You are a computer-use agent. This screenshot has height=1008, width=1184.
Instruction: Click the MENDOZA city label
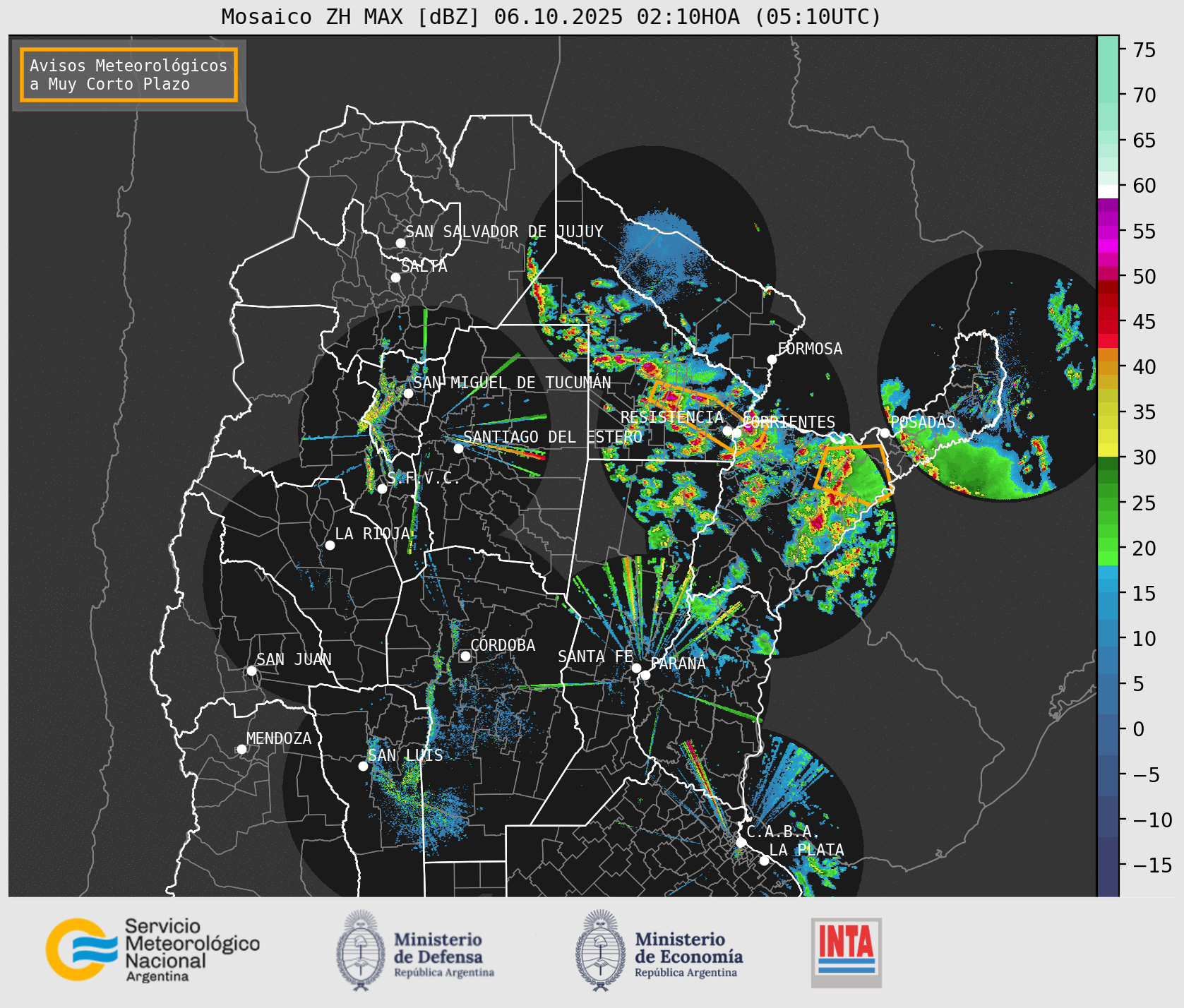click(x=279, y=738)
